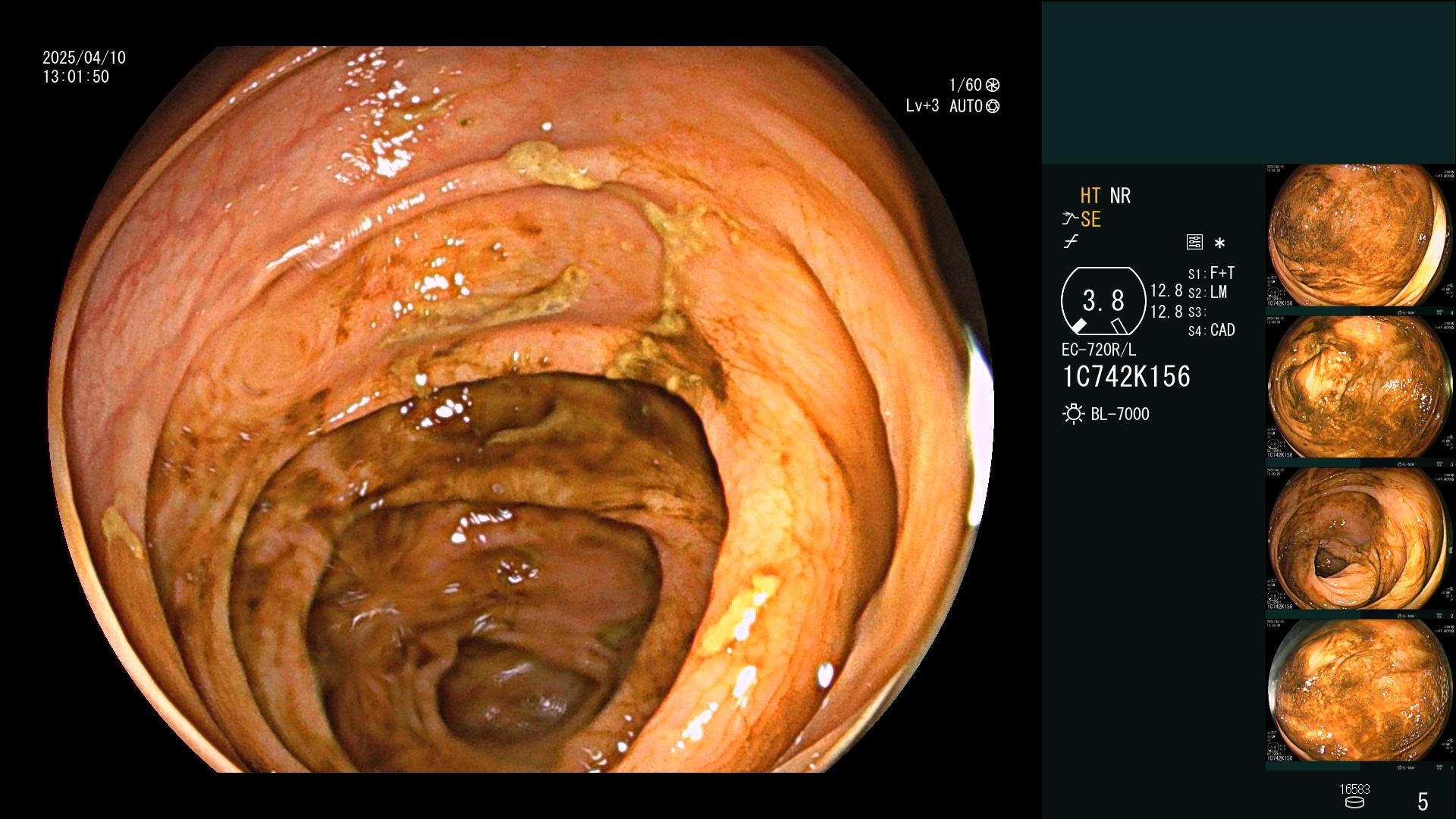Image resolution: width=1456 pixels, height=819 pixels.
Task: Select the S2: LM switch assignment
Action: point(1207,293)
